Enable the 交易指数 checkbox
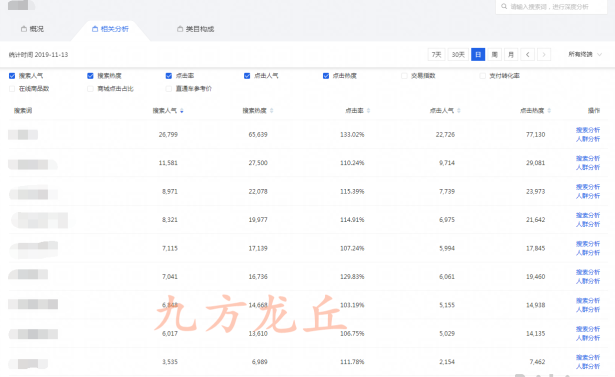This screenshot has width=615, height=377. [404, 76]
